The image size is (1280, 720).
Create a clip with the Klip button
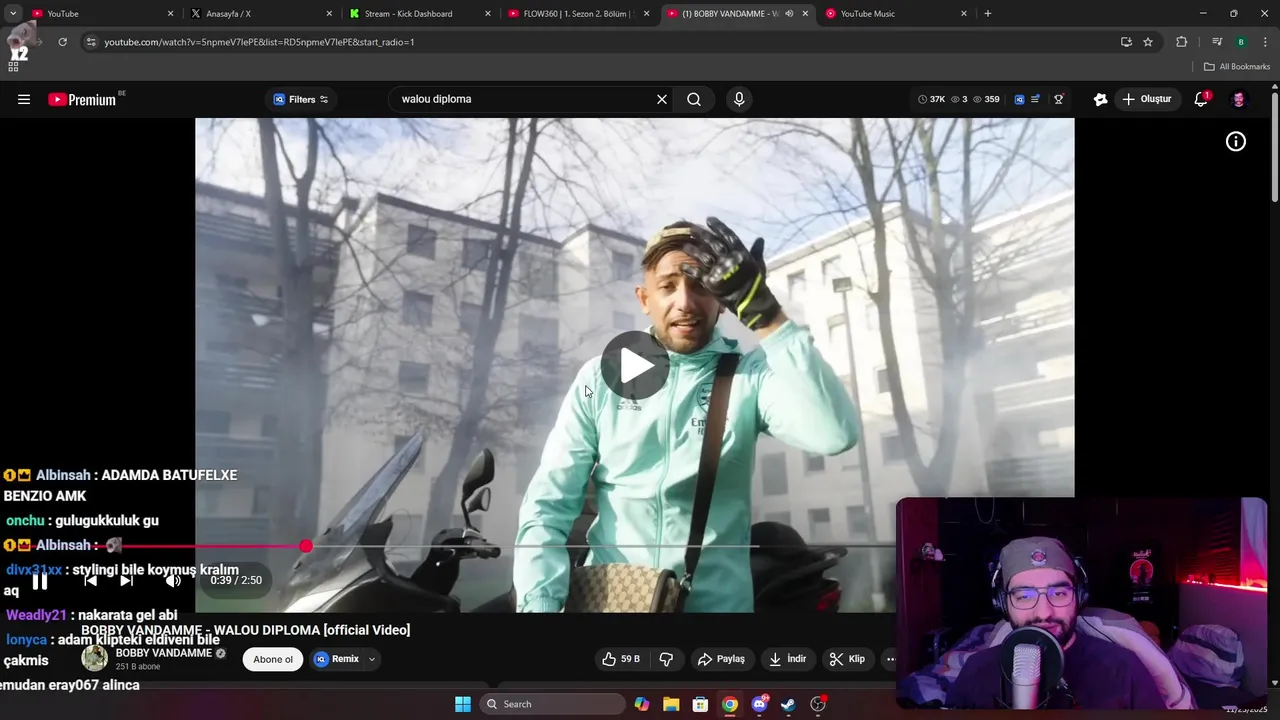click(x=847, y=659)
